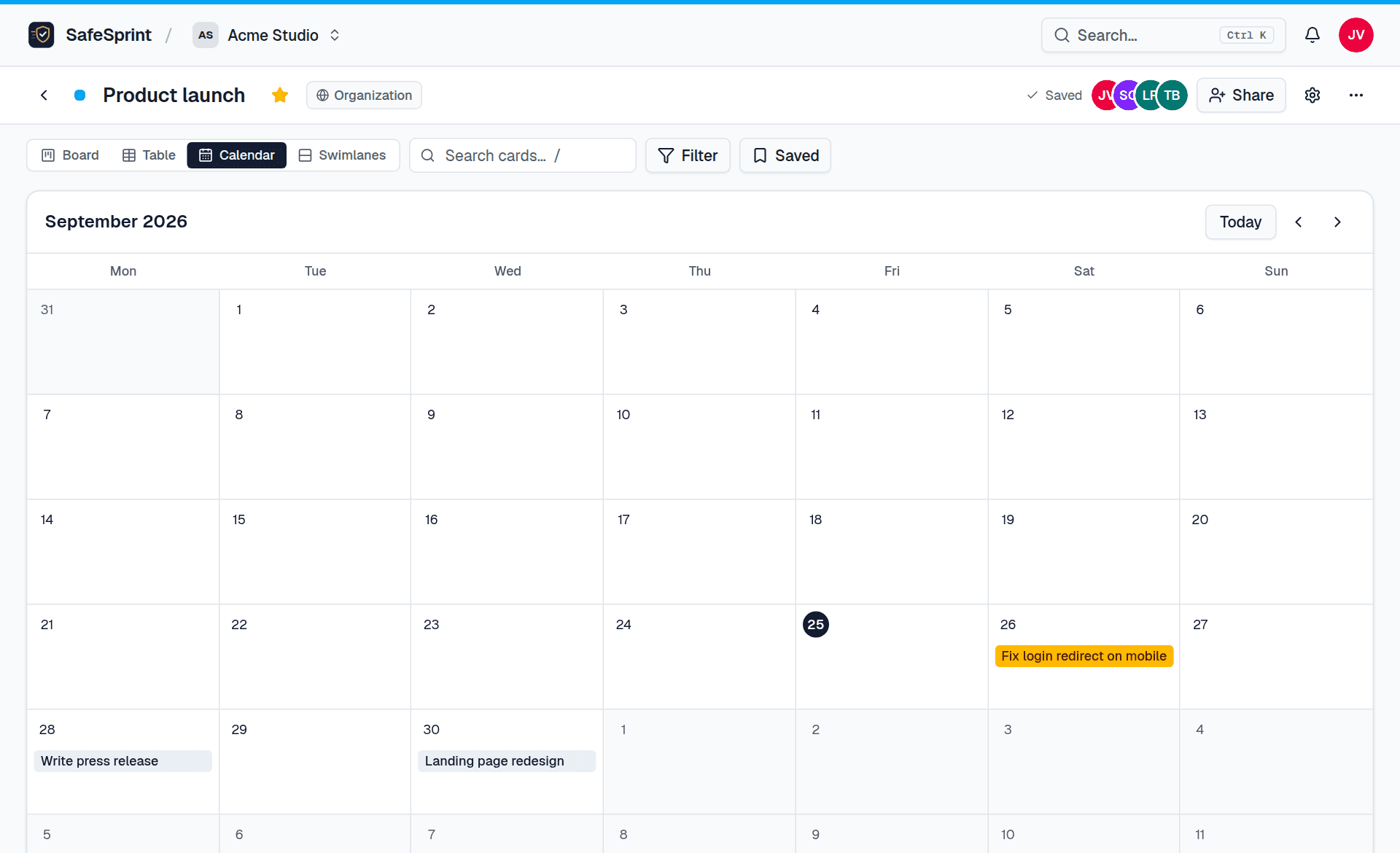Select the Calendar view tab
This screenshot has width=1400, height=853.
236,155
